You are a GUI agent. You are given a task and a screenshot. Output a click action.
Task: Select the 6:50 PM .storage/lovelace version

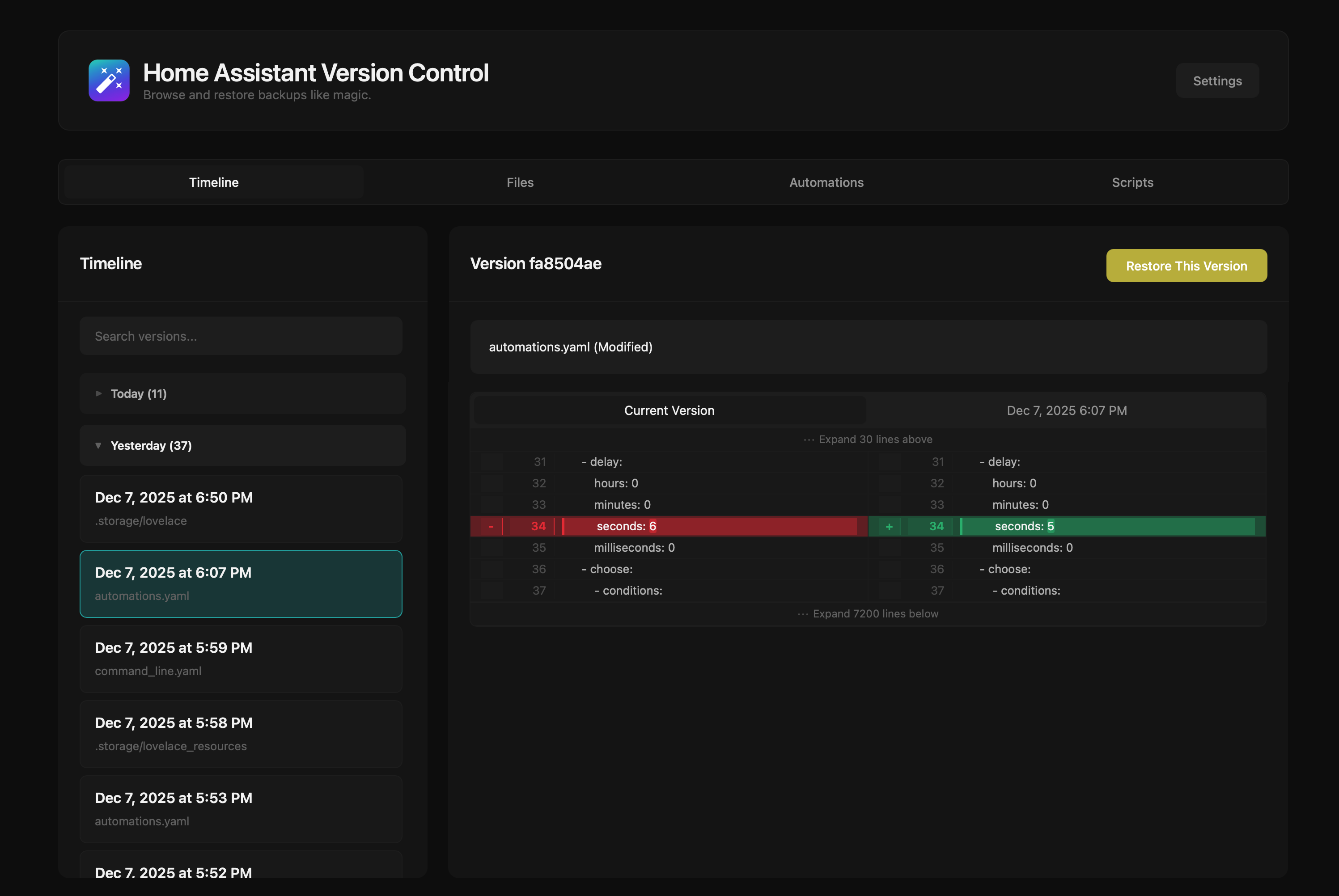click(241, 508)
